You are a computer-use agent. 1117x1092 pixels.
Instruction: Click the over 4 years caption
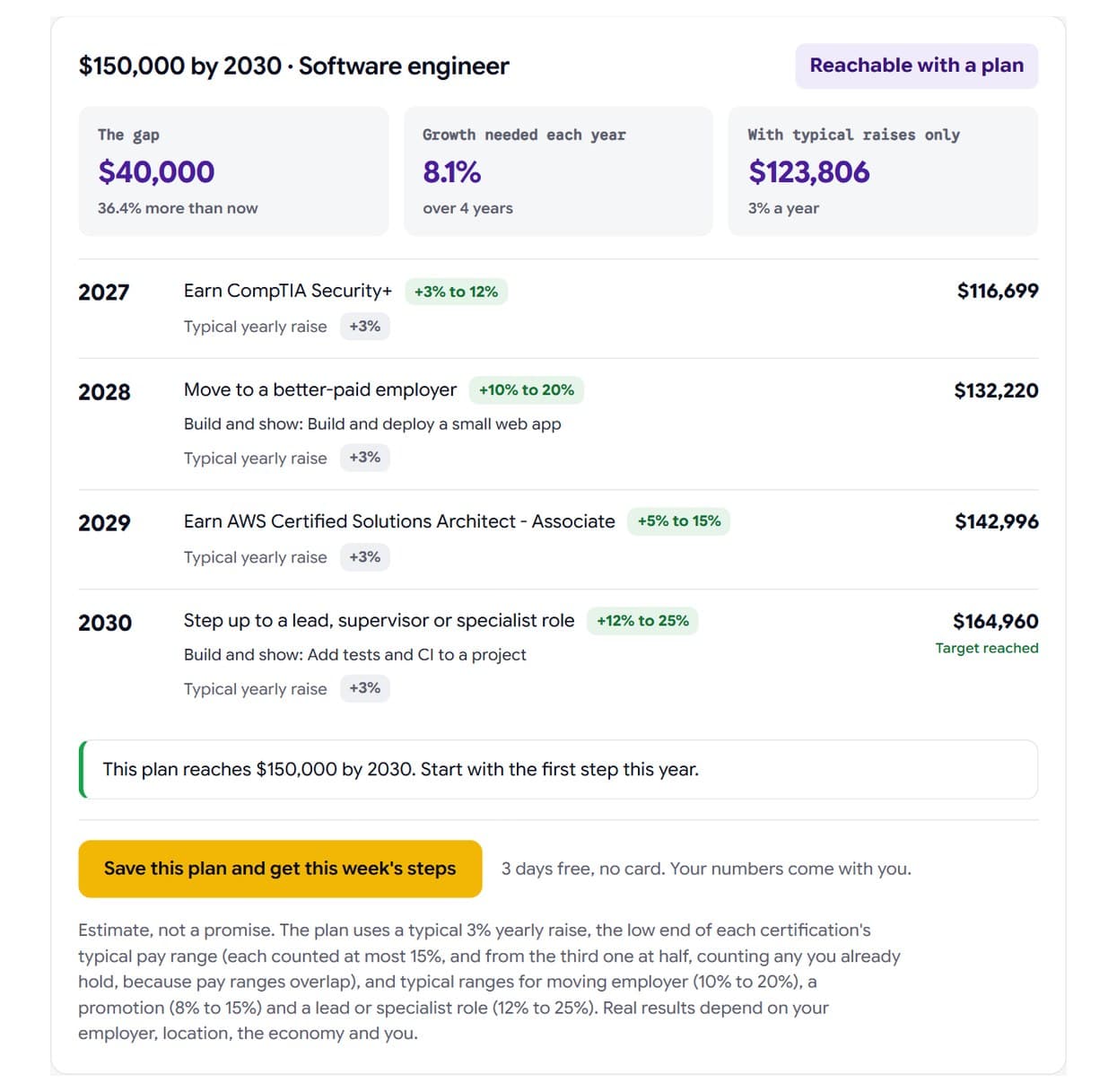point(467,208)
